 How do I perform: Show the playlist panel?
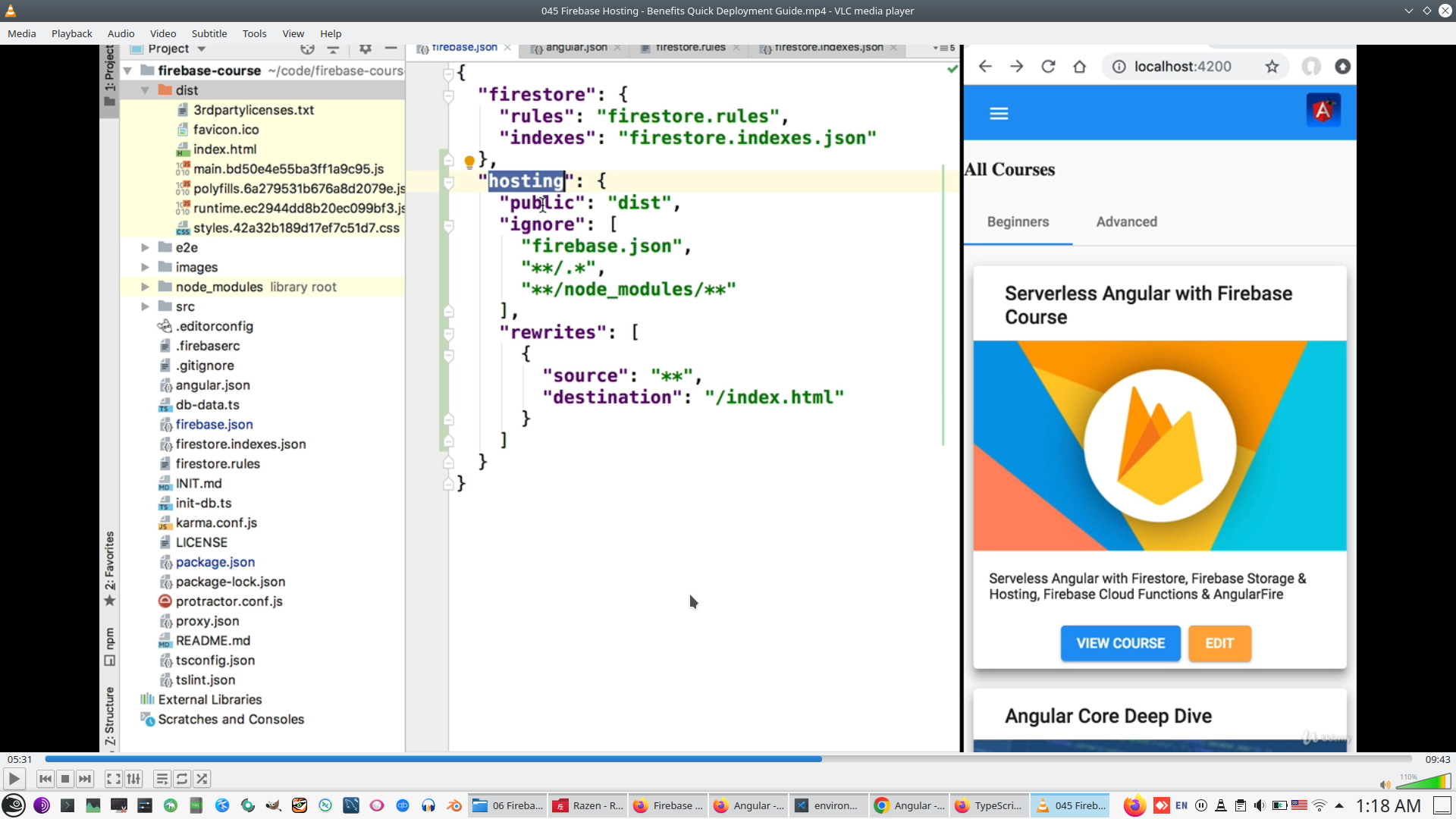click(162, 779)
